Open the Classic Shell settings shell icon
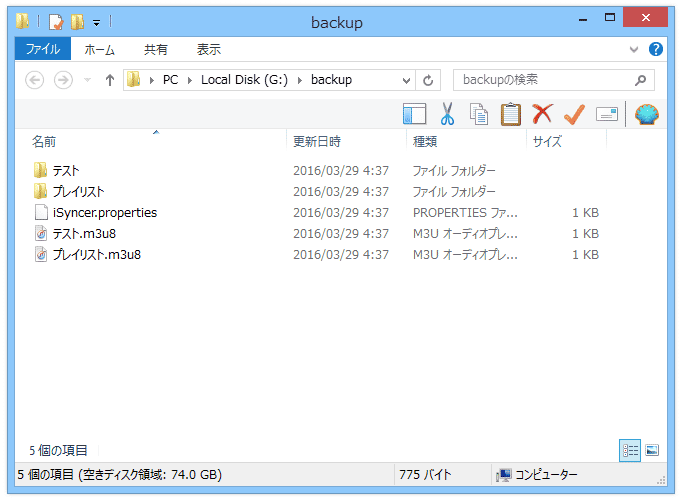The image size is (681, 501). [647, 114]
